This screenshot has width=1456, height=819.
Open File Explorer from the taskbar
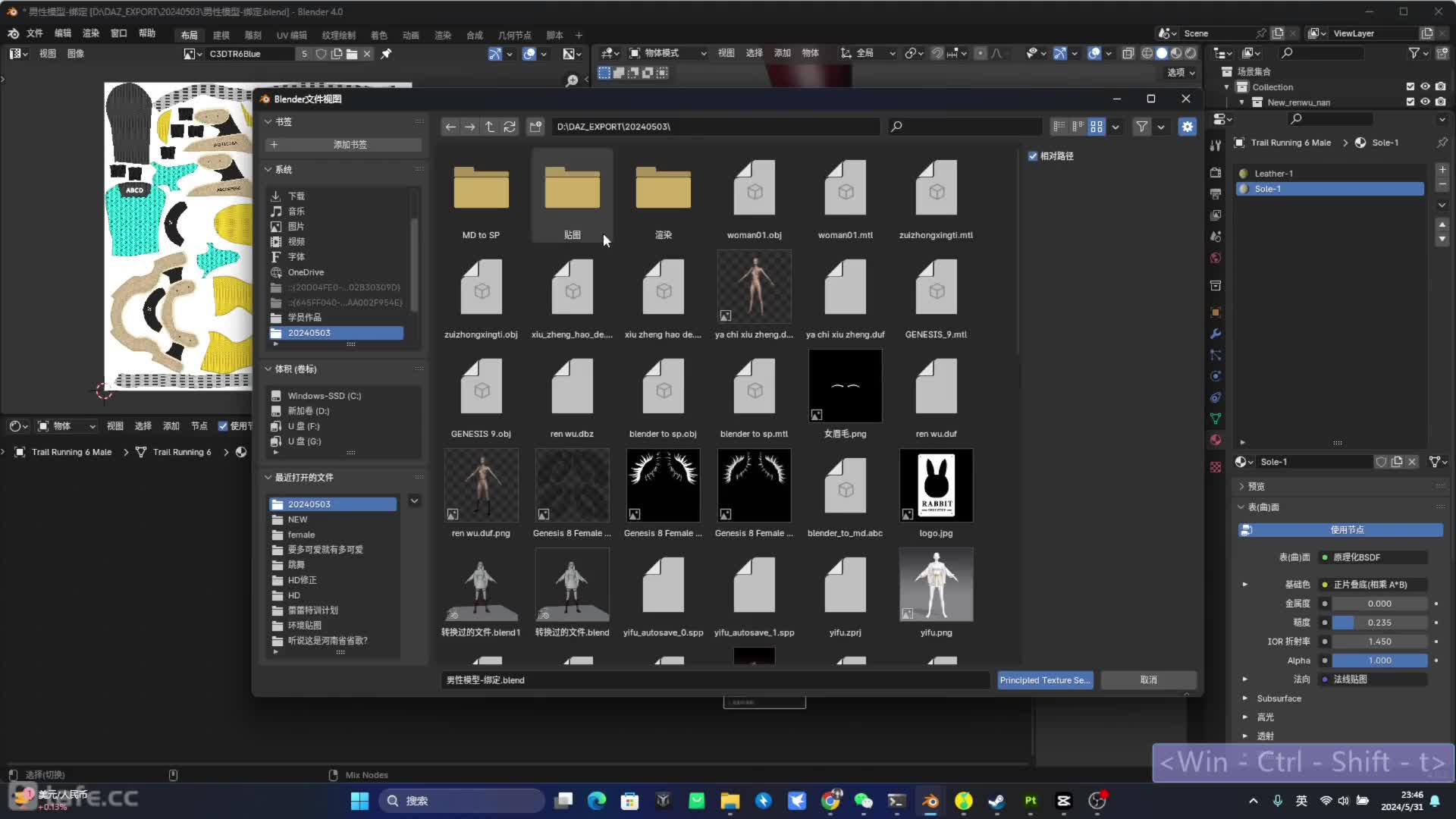coord(730,801)
